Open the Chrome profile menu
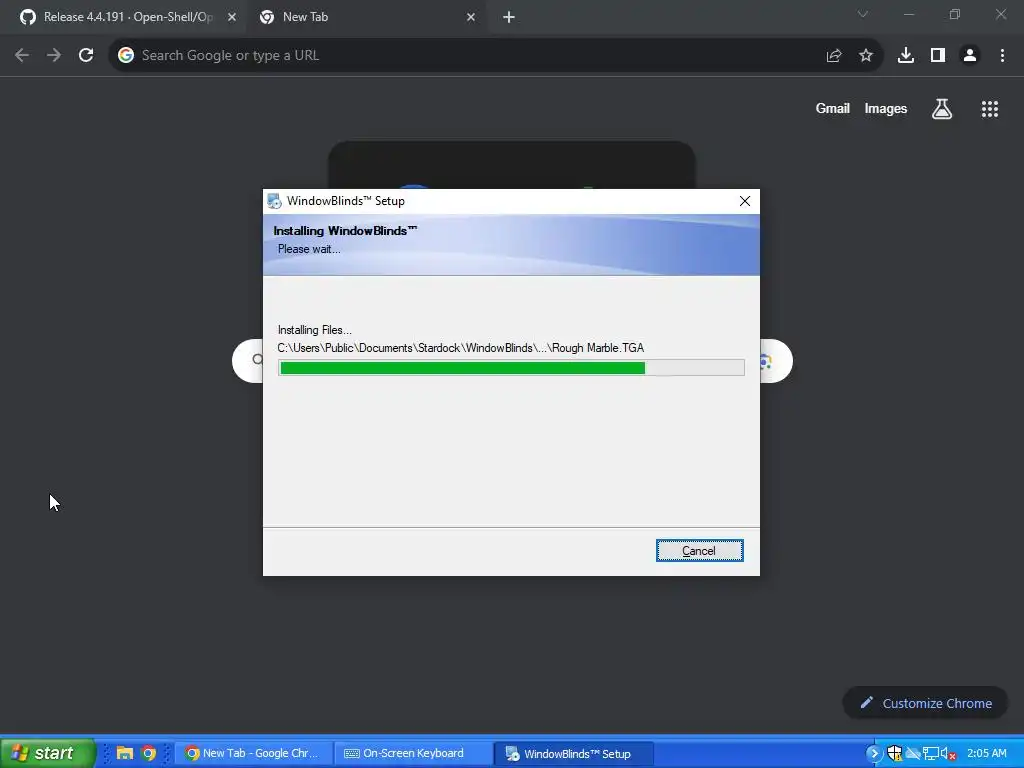The width and height of the screenshot is (1024, 768). 970,56
